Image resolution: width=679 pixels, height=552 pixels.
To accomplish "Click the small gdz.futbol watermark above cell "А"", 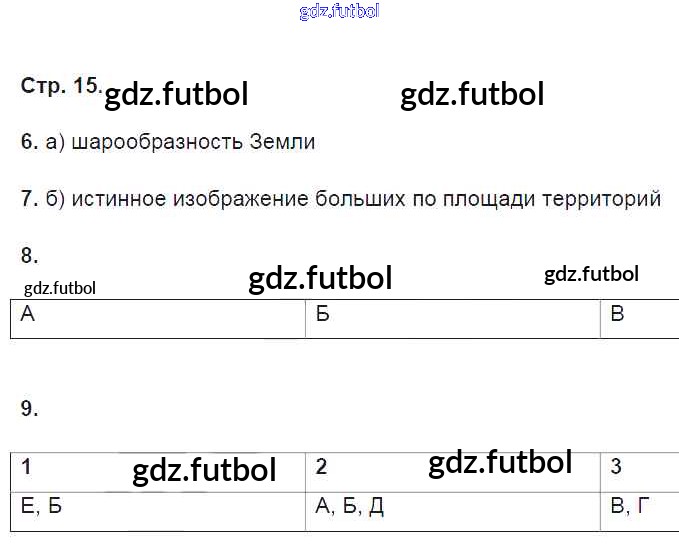I will 59,288.
